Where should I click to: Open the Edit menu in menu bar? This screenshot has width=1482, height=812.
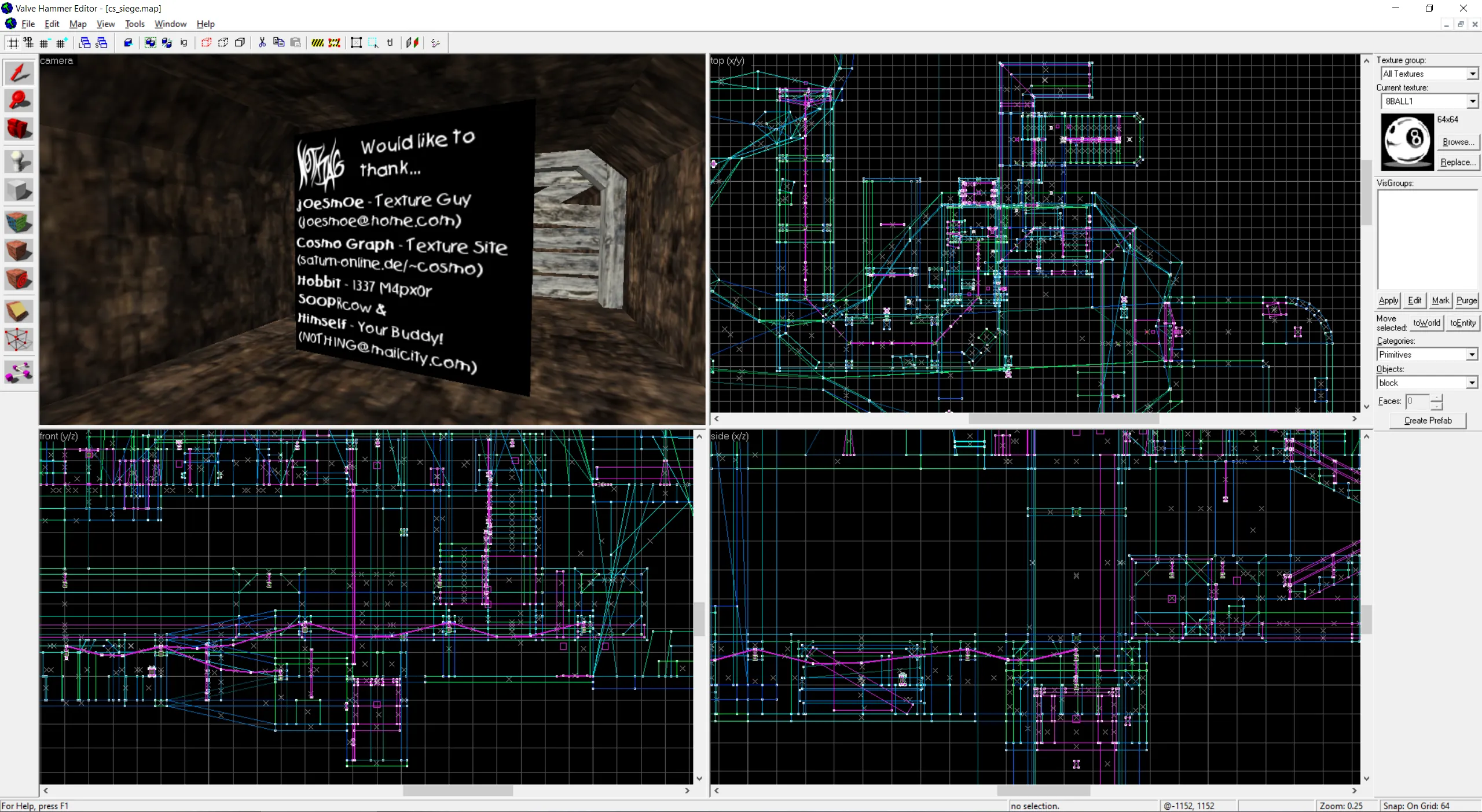[52, 24]
